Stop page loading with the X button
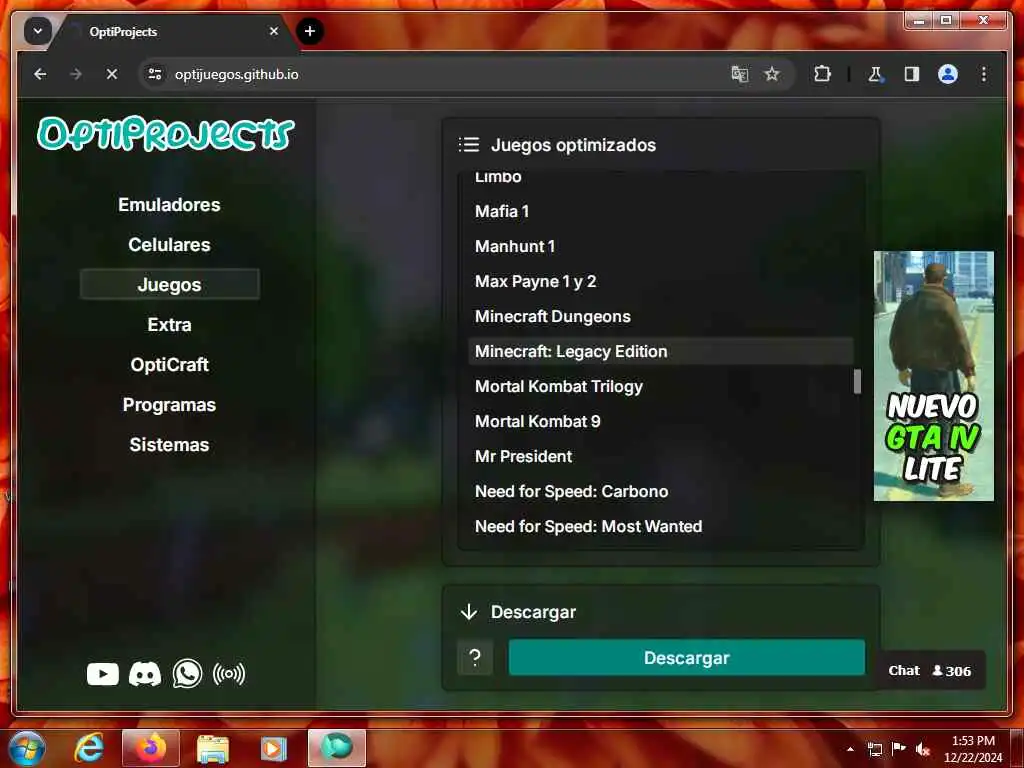 112,74
